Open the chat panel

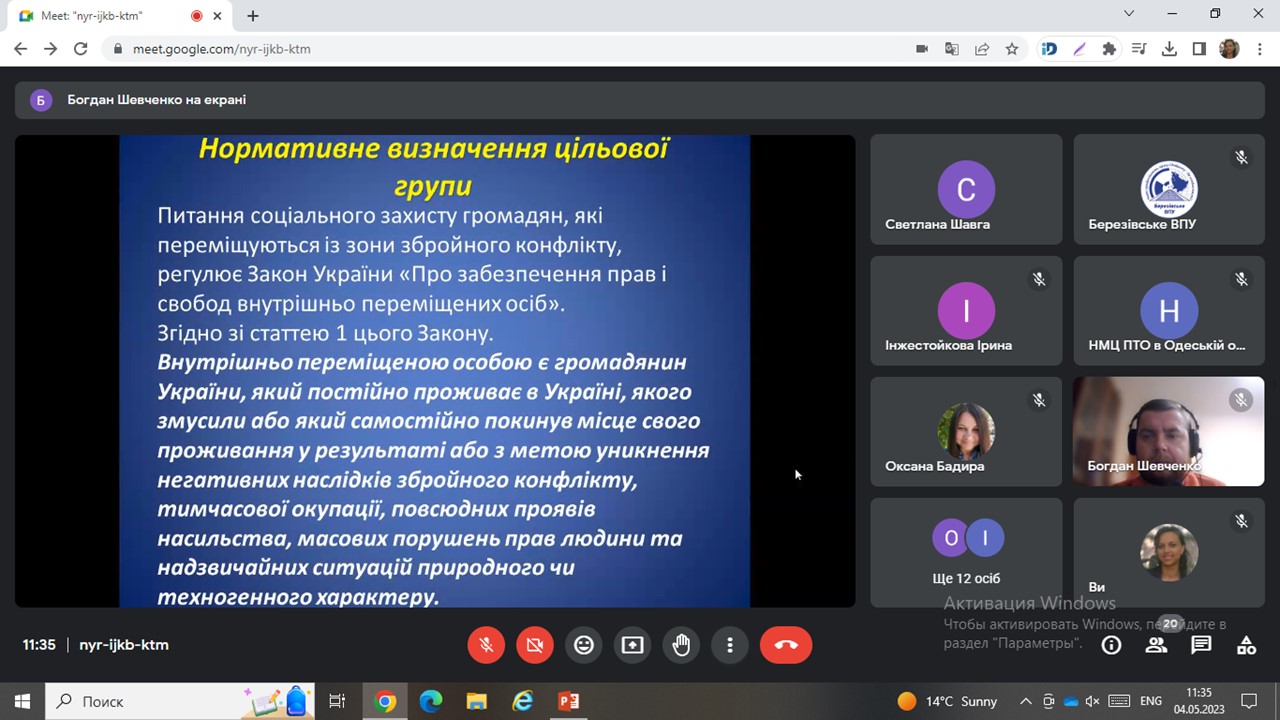[x=1202, y=646]
